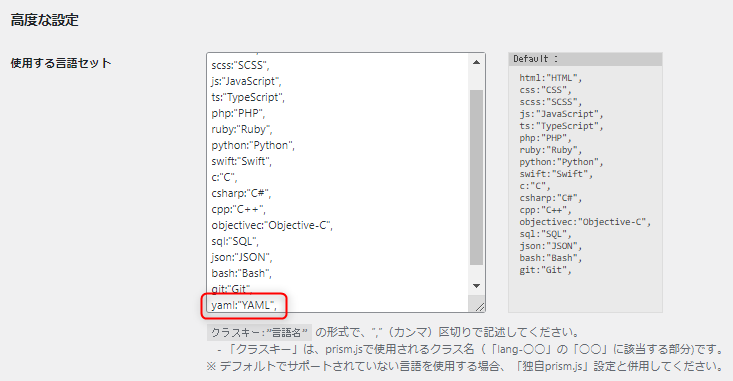Click the c:"C" line in textarea
The height and width of the screenshot is (381, 733).
coord(224,177)
